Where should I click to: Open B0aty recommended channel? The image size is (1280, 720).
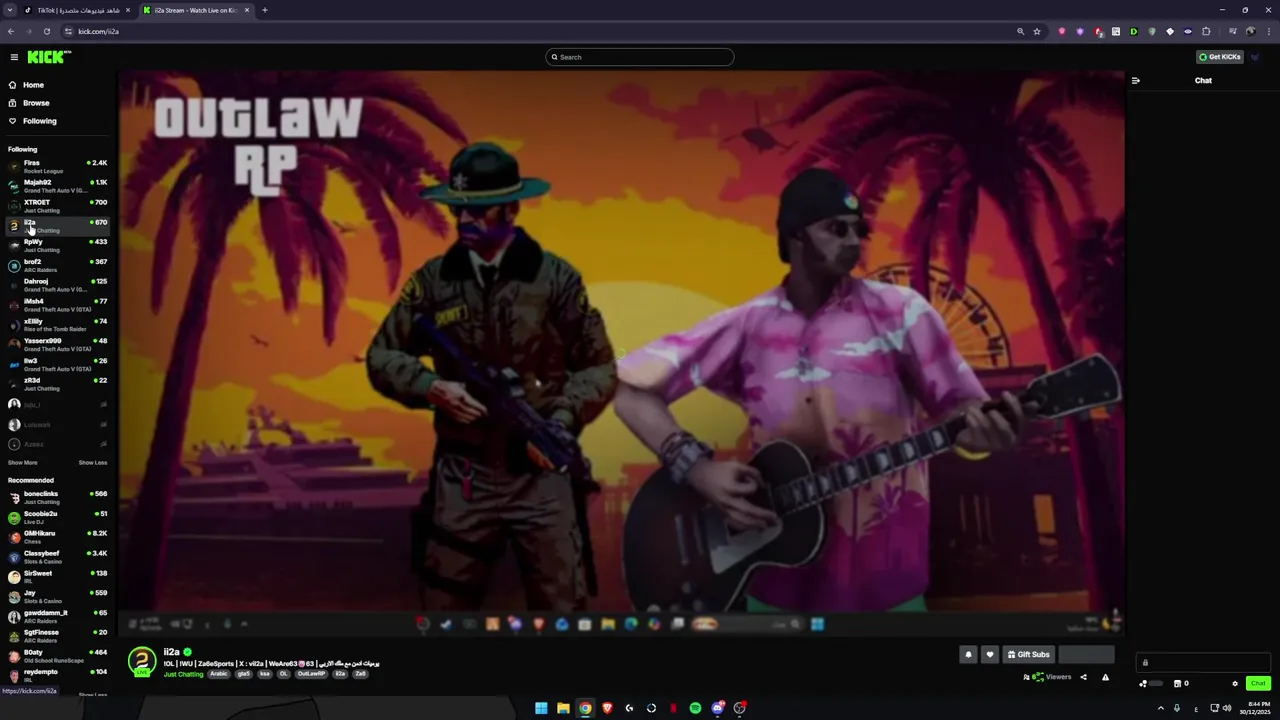click(57, 656)
